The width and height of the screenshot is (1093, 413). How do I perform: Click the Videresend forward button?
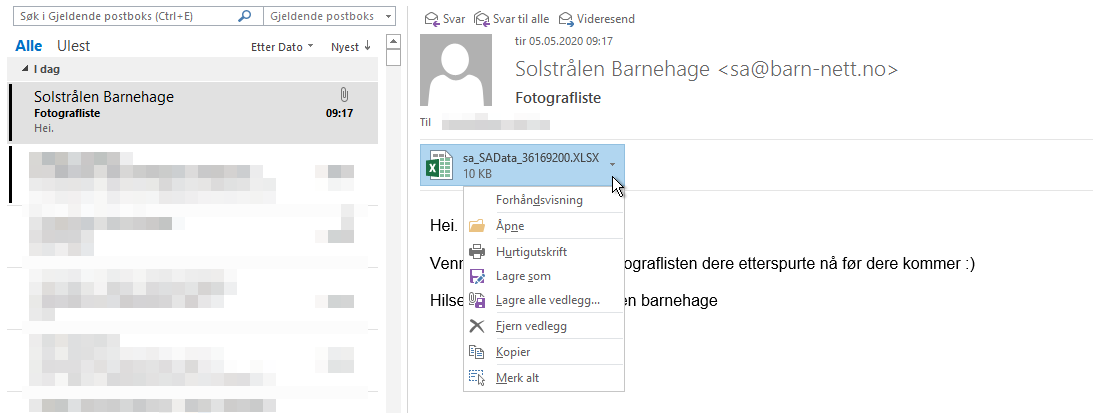[x=597, y=19]
